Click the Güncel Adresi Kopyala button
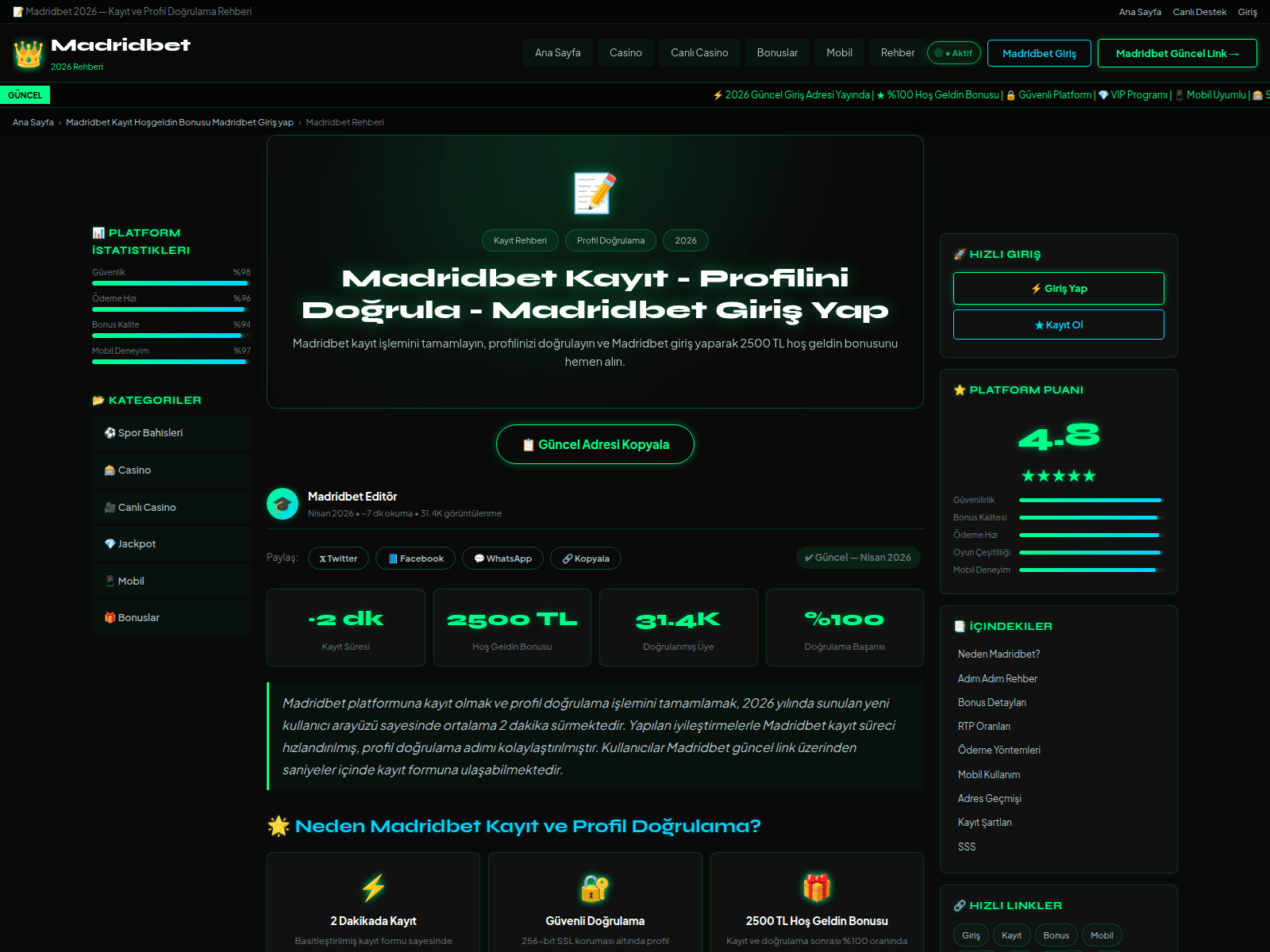 tap(595, 444)
